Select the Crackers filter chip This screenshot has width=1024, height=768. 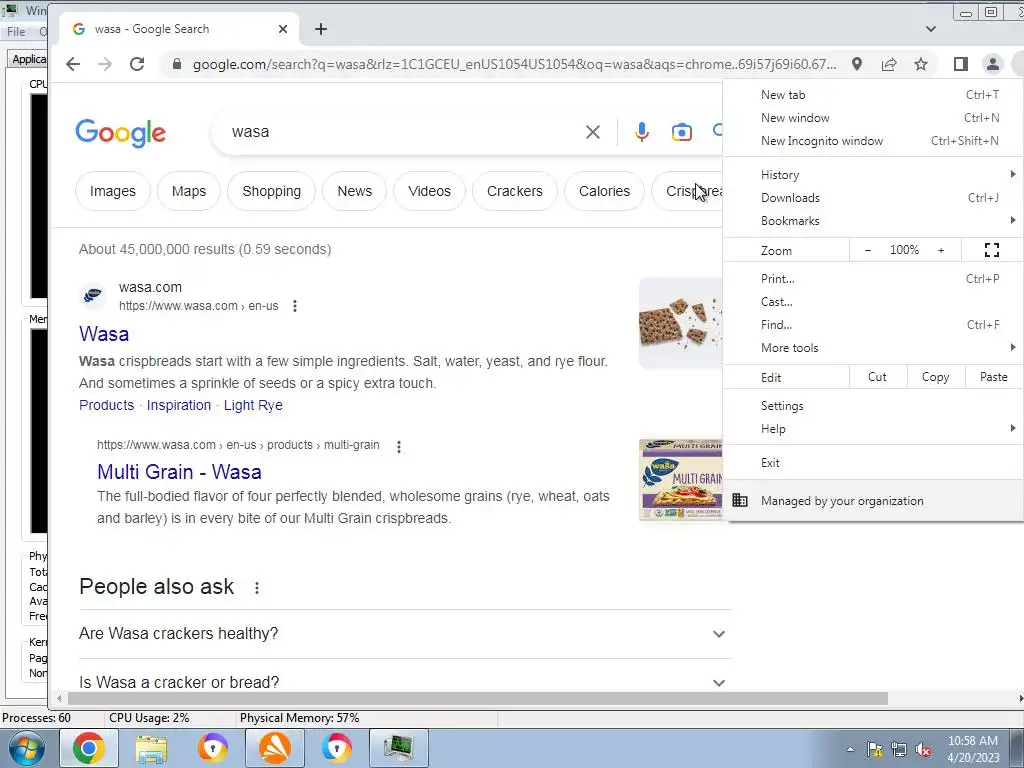point(515,191)
